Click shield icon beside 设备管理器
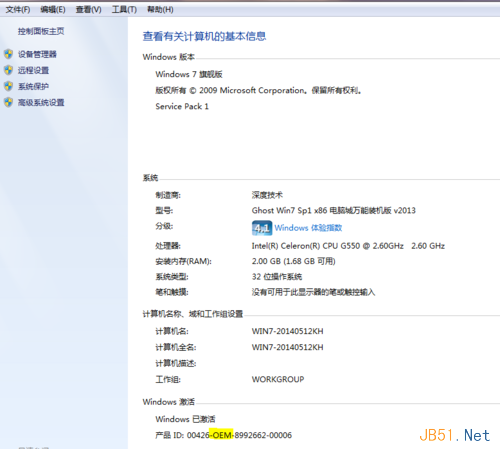The height and width of the screenshot is (449, 500). click(8, 54)
